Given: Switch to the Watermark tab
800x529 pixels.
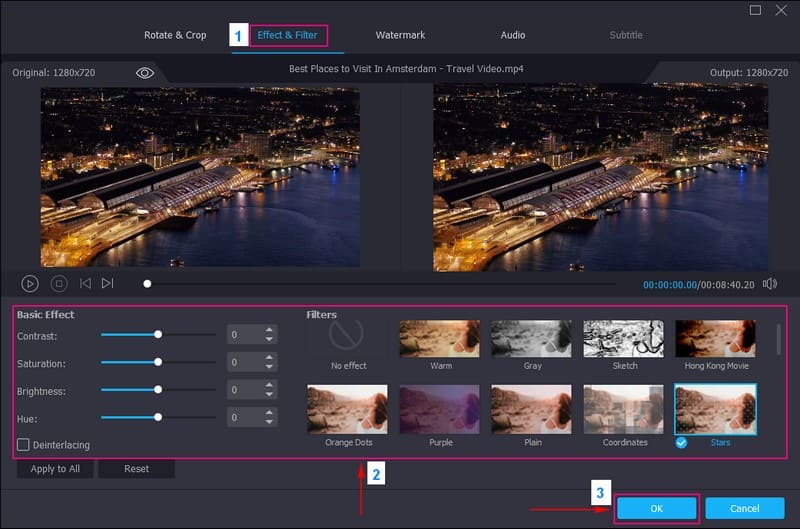Looking at the screenshot, I should (x=400, y=35).
